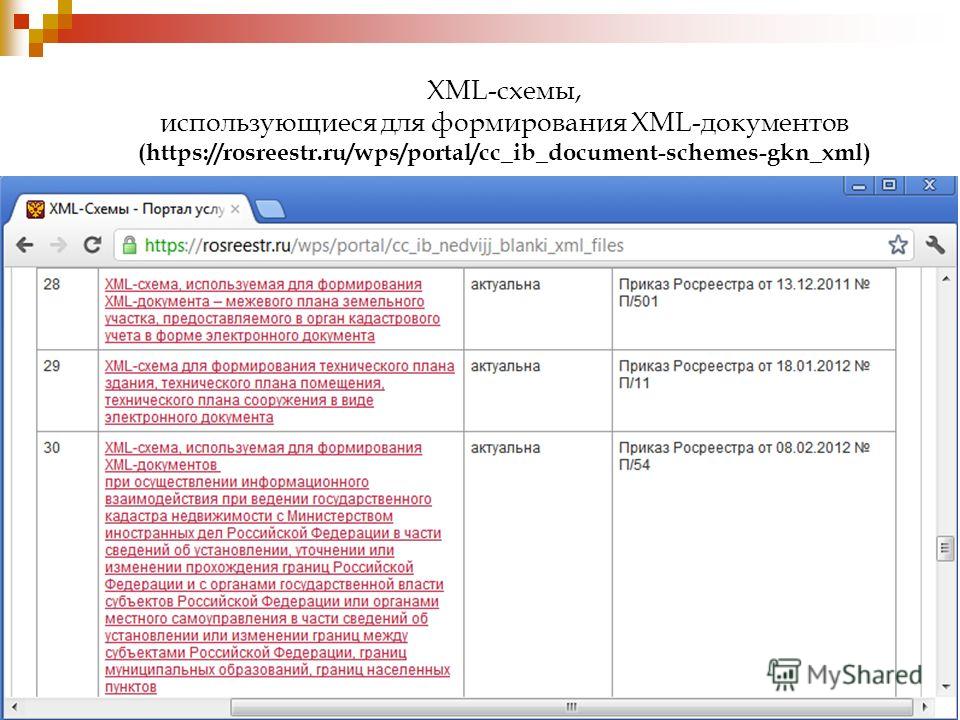This screenshot has width=960, height=720.
Task: Click the vertical scrollbar up arrow
Action: pyautogui.click(x=945, y=279)
